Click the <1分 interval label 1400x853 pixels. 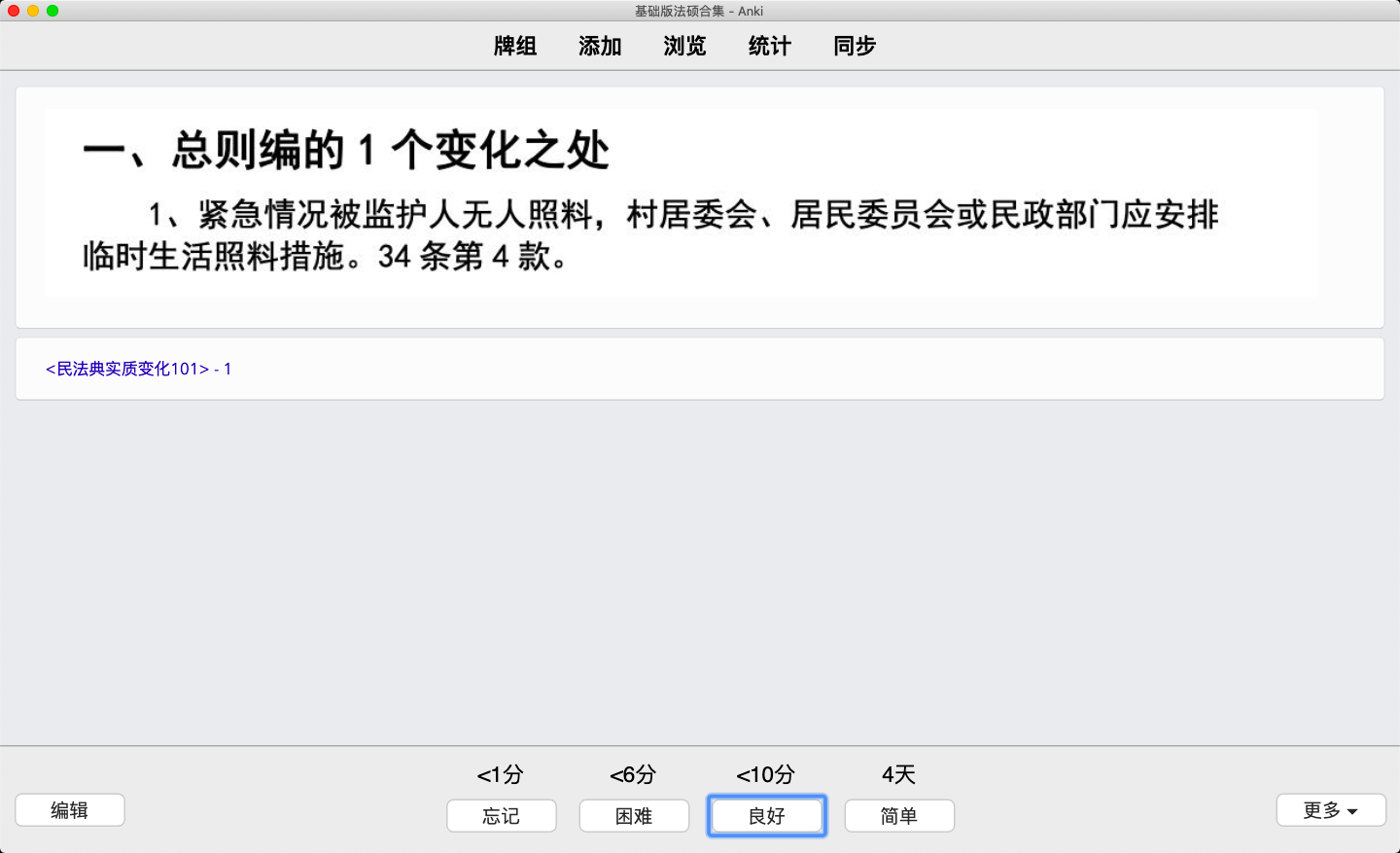click(501, 774)
